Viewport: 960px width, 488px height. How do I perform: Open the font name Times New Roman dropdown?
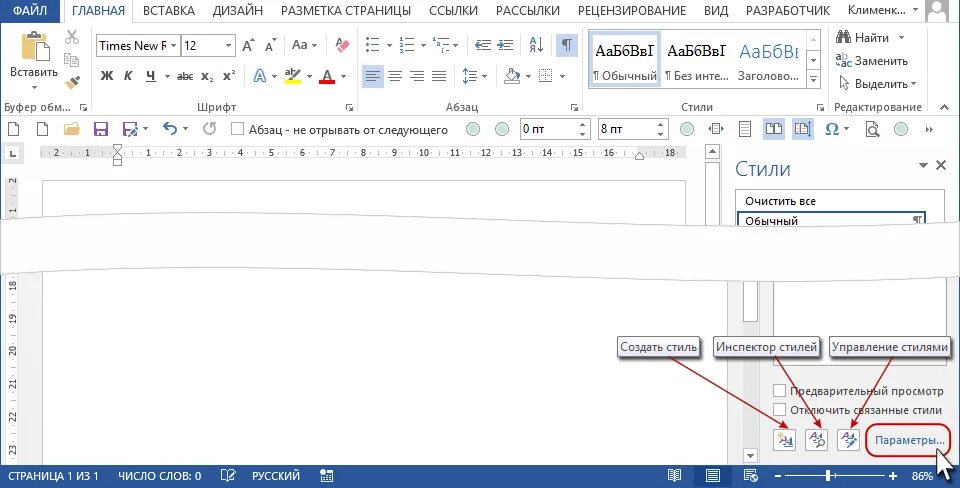tap(174, 45)
